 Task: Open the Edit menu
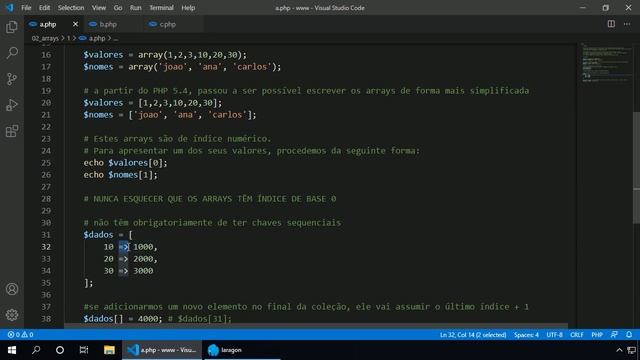44,8
